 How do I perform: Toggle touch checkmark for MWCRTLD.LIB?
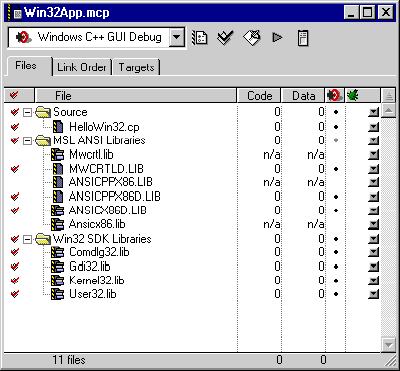pyautogui.click(x=14, y=169)
